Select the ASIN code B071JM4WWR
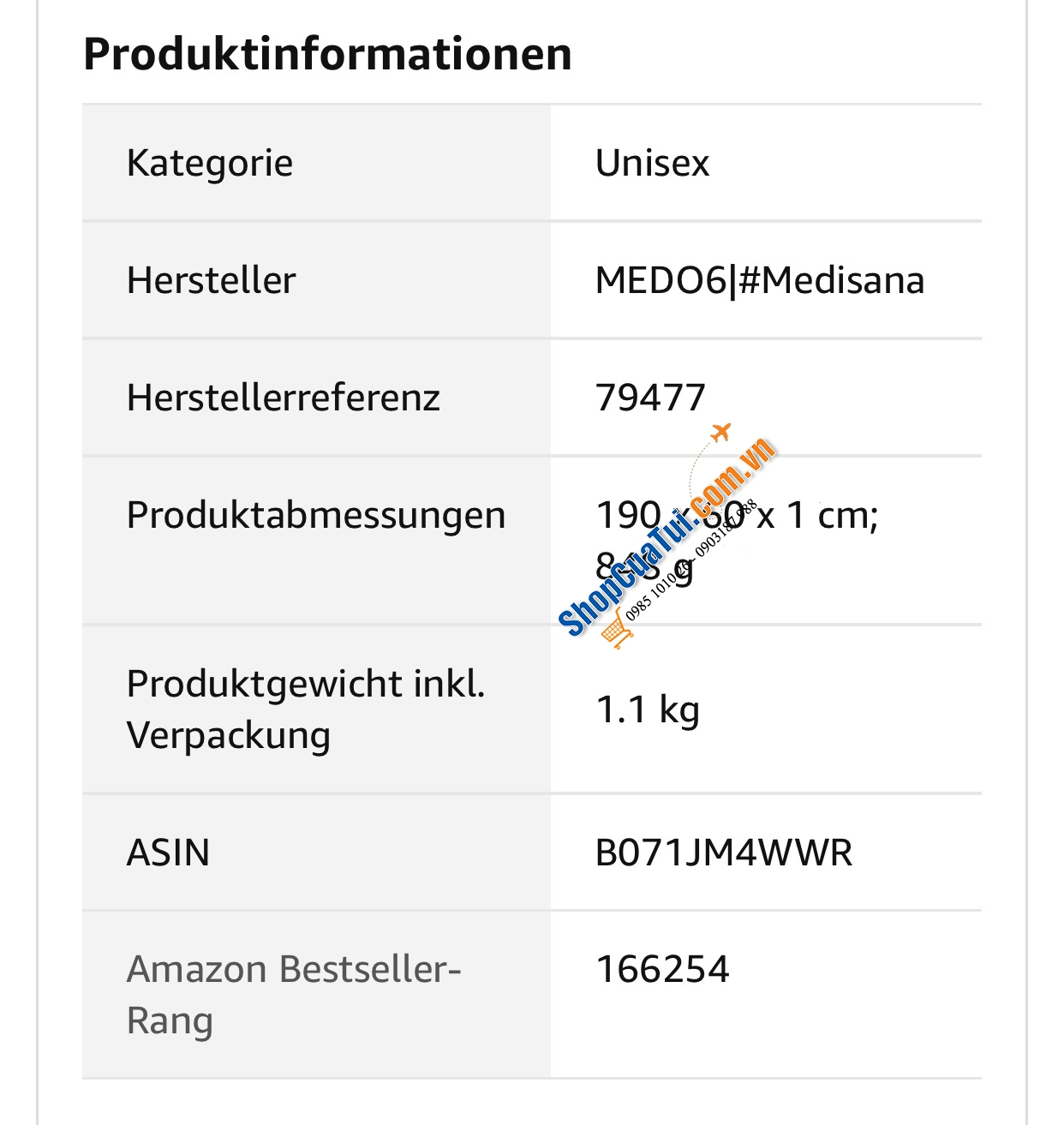Screen dimensions: 1064x1125 coord(723,853)
